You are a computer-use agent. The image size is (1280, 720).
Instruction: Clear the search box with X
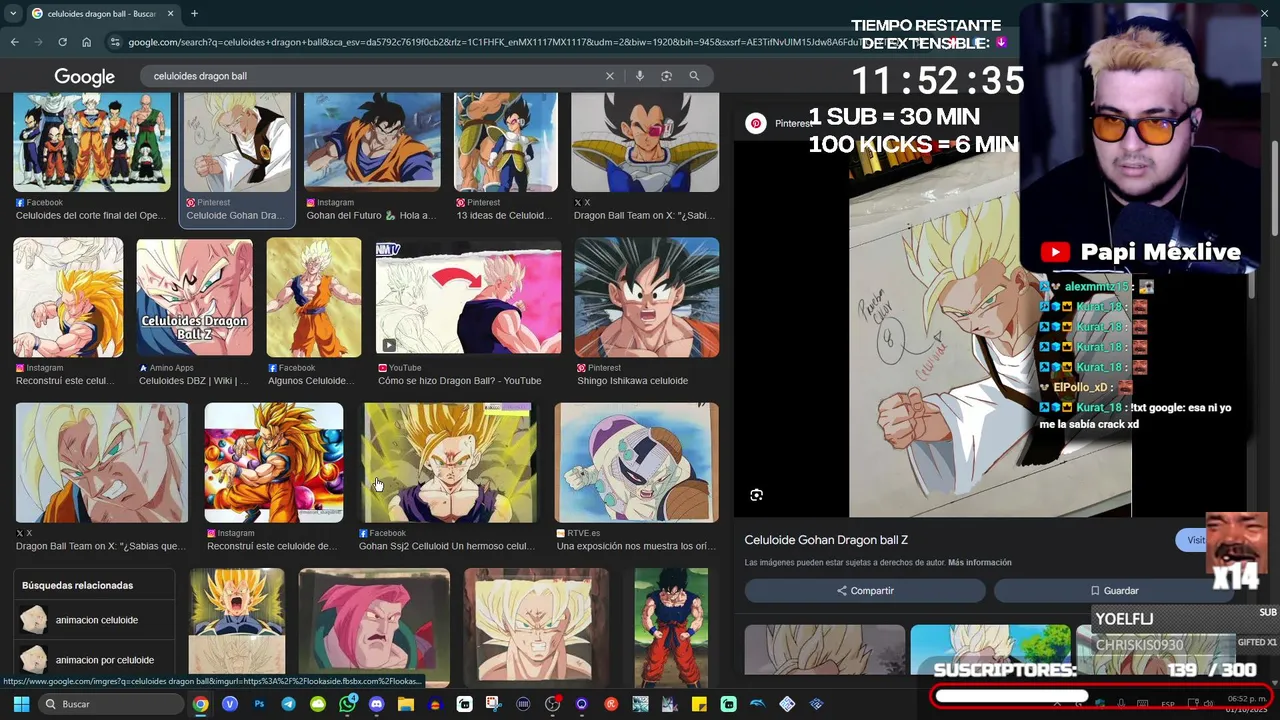pyautogui.click(x=610, y=76)
